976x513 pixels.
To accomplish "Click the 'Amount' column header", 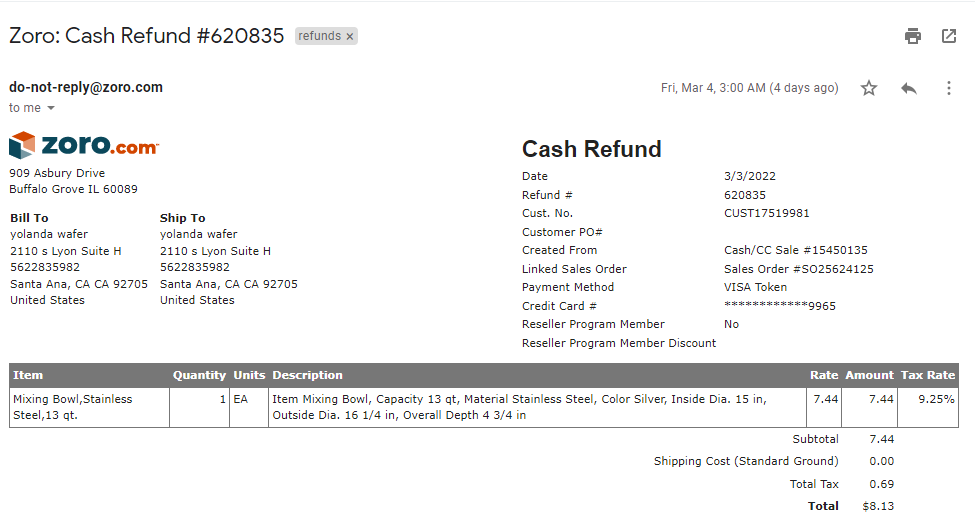I will pyautogui.click(x=870, y=375).
